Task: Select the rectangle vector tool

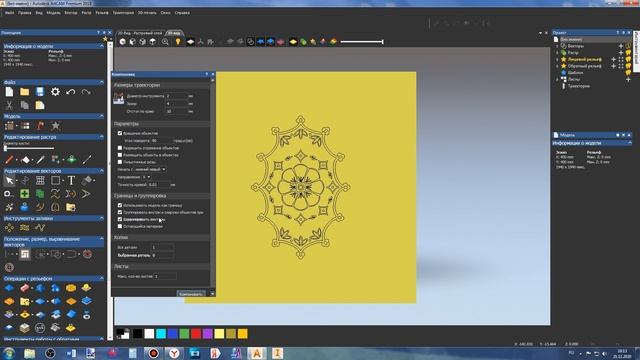Action: 56,180
